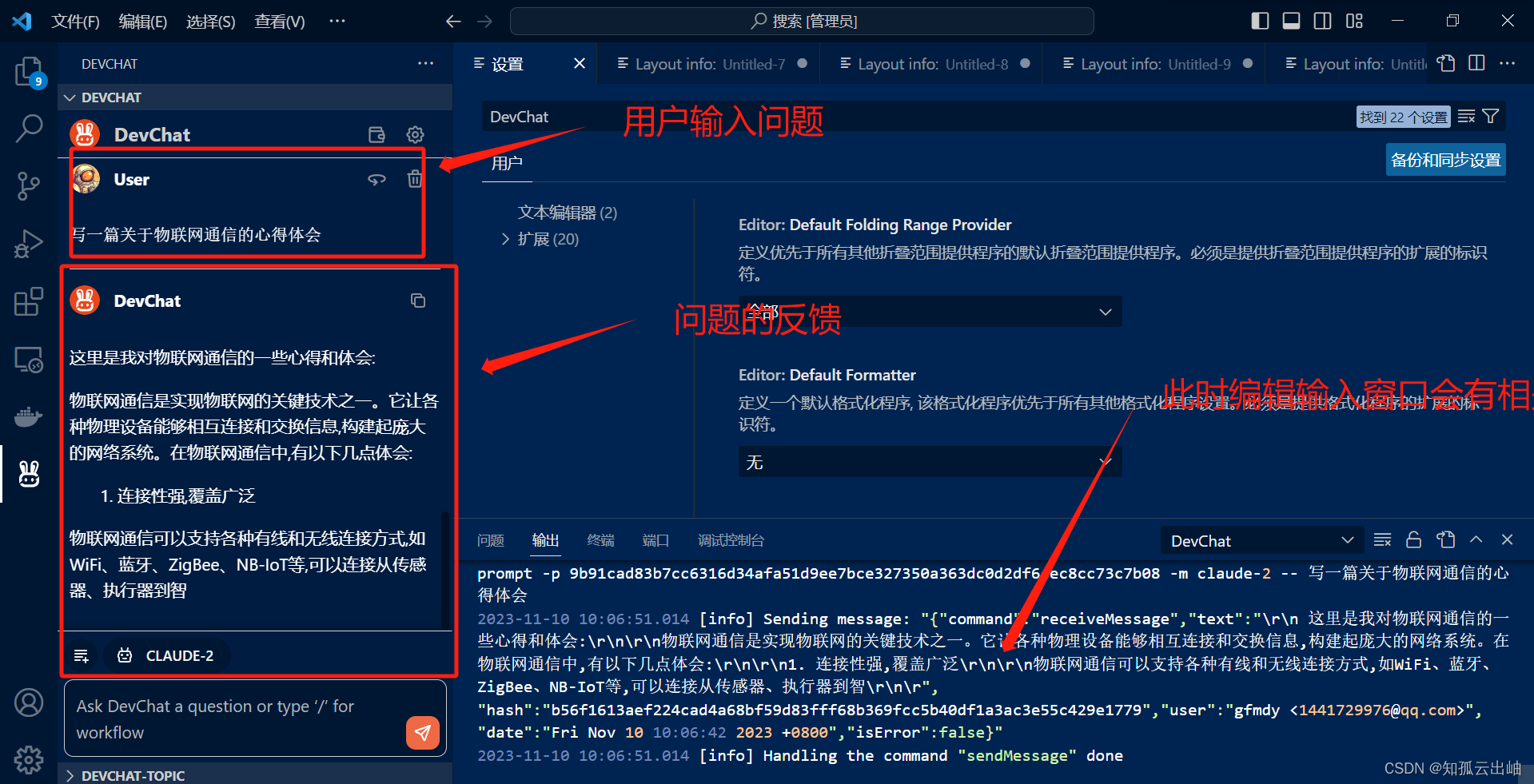
Task: Go forward with the navigation arrow
Action: [x=484, y=22]
